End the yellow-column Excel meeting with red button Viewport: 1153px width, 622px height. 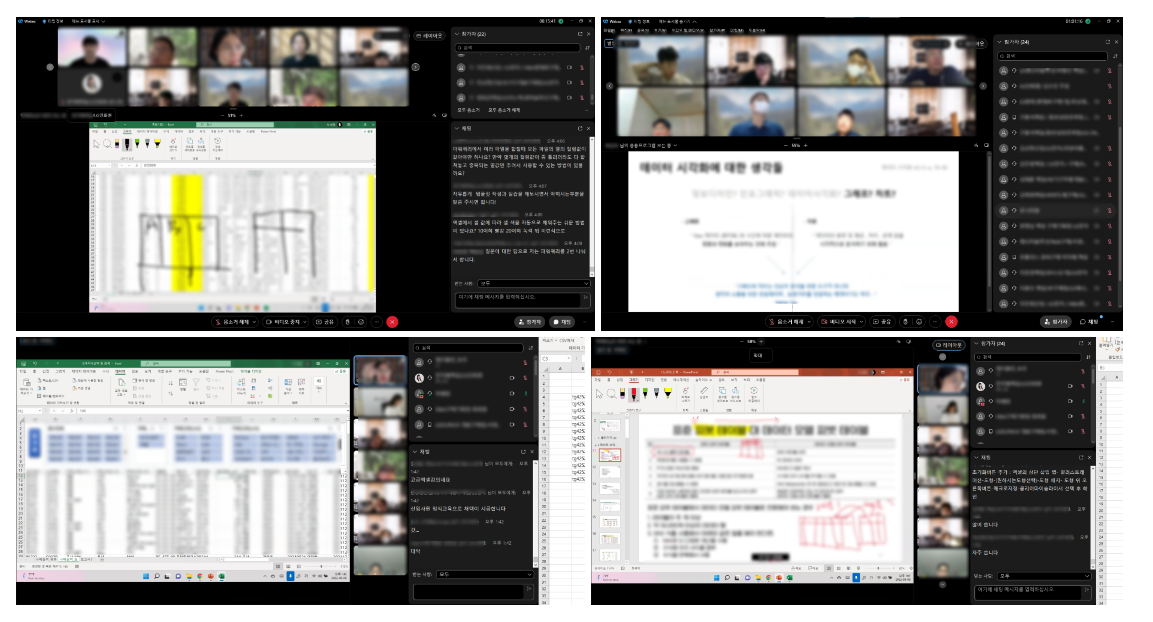pos(392,322)
